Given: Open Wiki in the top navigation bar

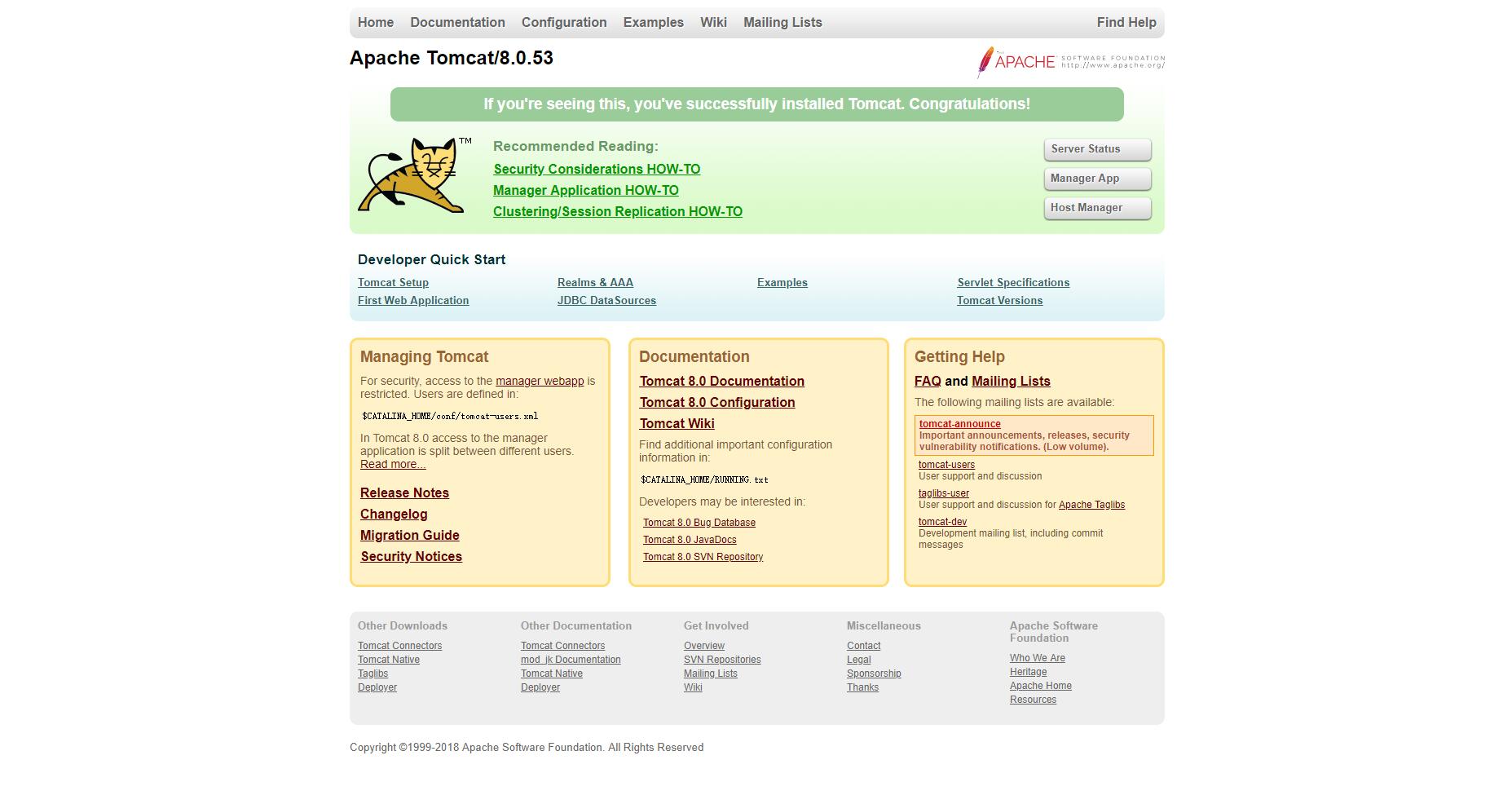Looking at the screenshot, I should point(713,23).
